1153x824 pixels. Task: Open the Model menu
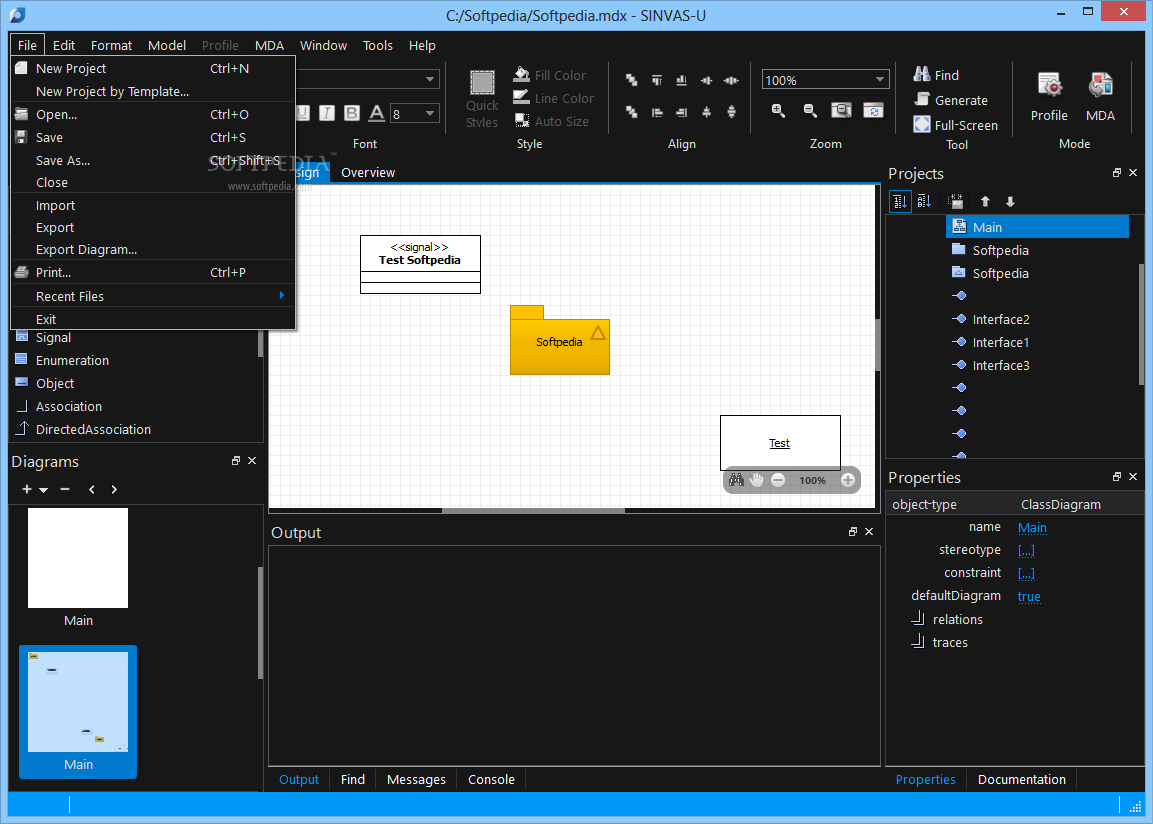[167, 46]
